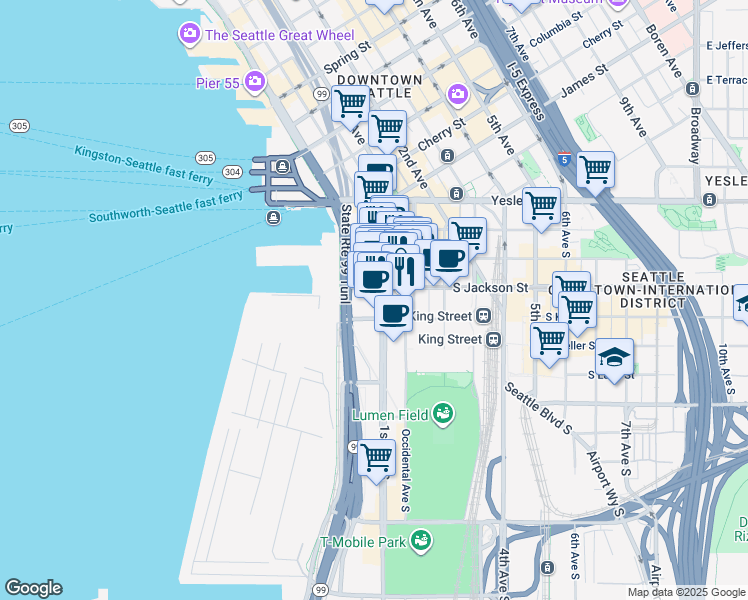Open coffee cup marker beside King Street label
Image resolution: width=748 pixels, height=600 pixels.
tap(393, 318)
